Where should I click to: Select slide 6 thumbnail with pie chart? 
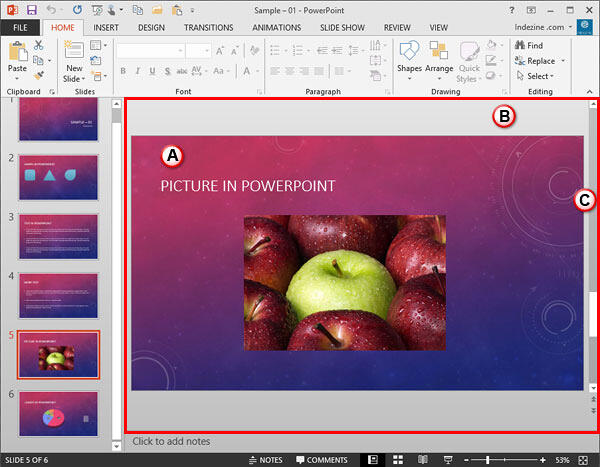tap(59, 414)
